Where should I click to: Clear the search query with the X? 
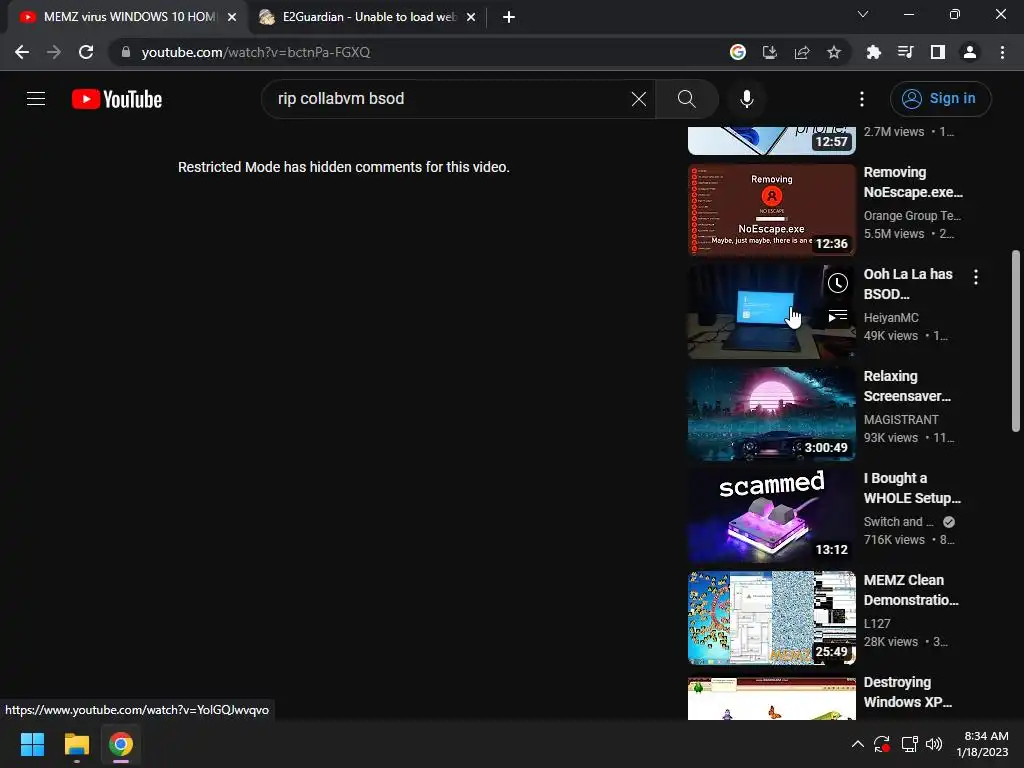[x=639, y=99]
